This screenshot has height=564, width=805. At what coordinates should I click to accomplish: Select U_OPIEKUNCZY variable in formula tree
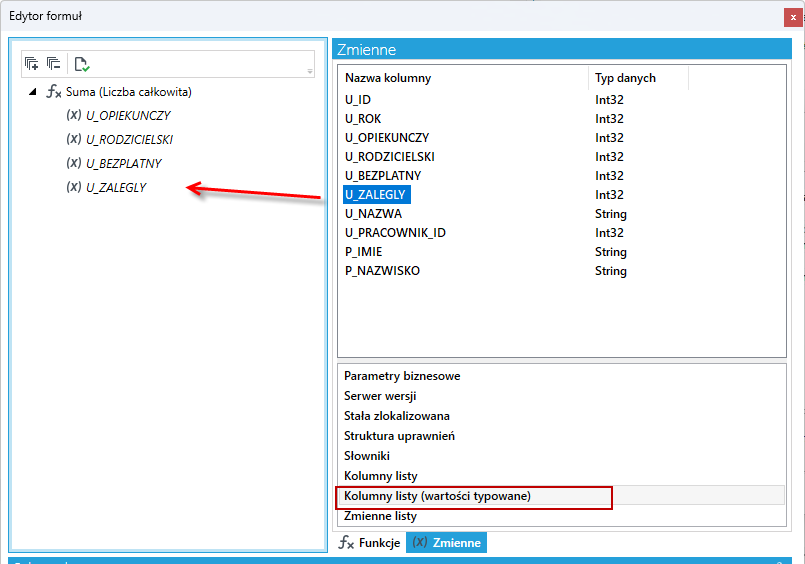click(128, 115)
